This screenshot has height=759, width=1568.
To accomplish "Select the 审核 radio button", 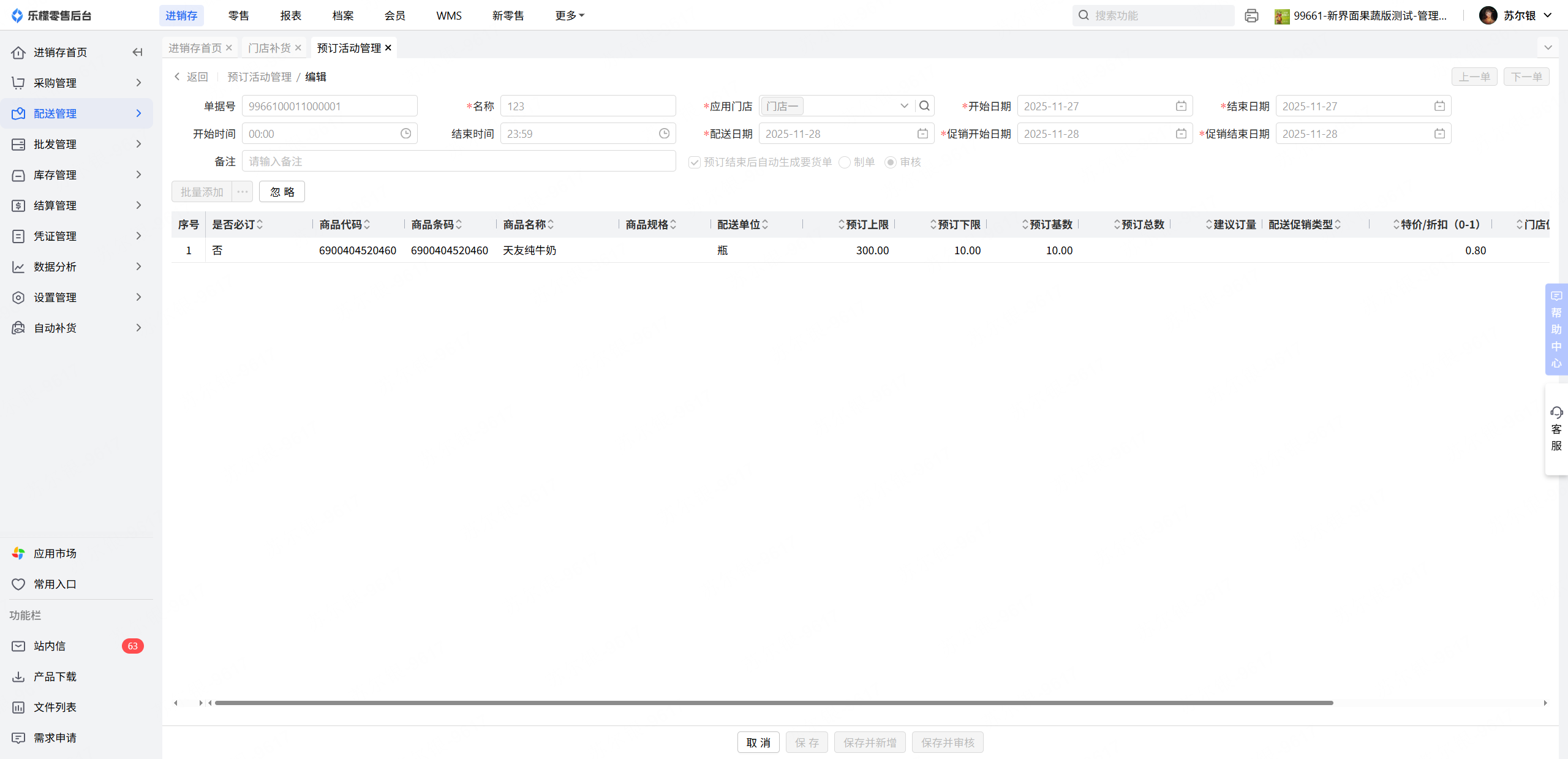I will pyautogui.click(x=891, y=162).
